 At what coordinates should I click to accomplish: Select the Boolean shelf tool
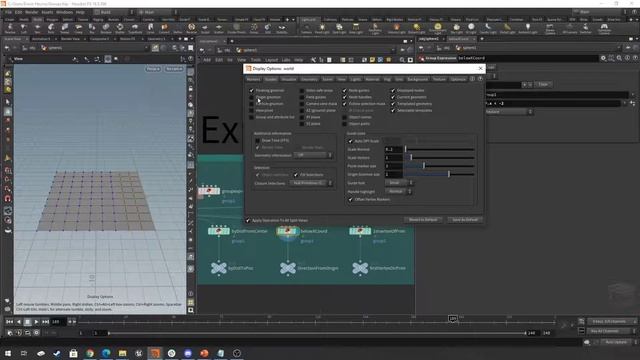click(106, 29)
